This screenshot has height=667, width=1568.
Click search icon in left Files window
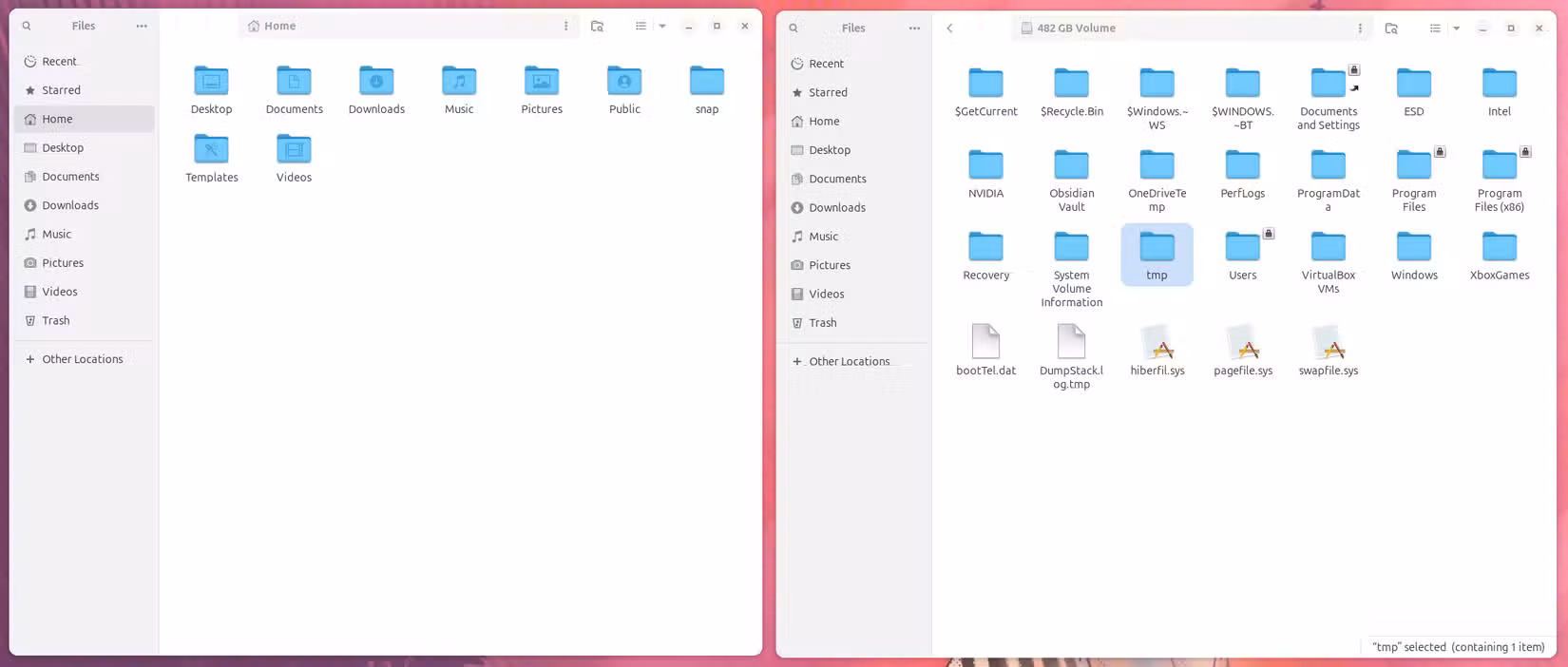[27, 27]
